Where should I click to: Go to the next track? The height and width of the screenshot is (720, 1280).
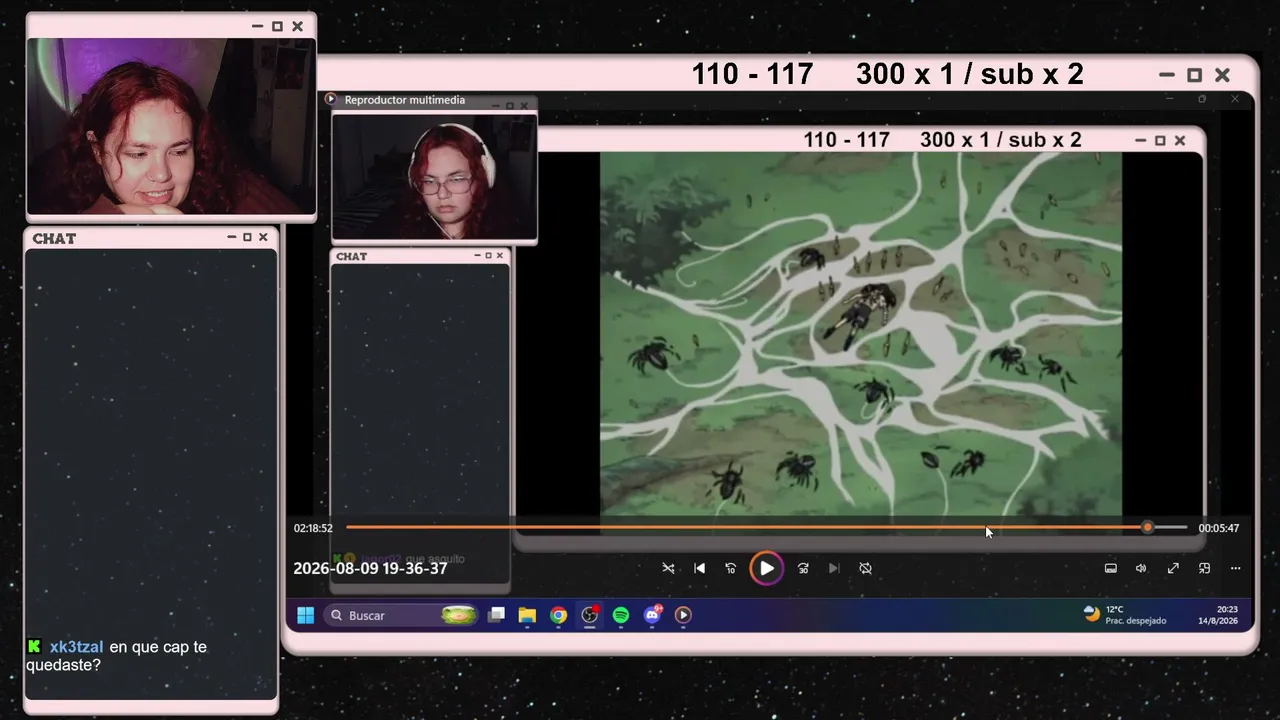point(834,568)
